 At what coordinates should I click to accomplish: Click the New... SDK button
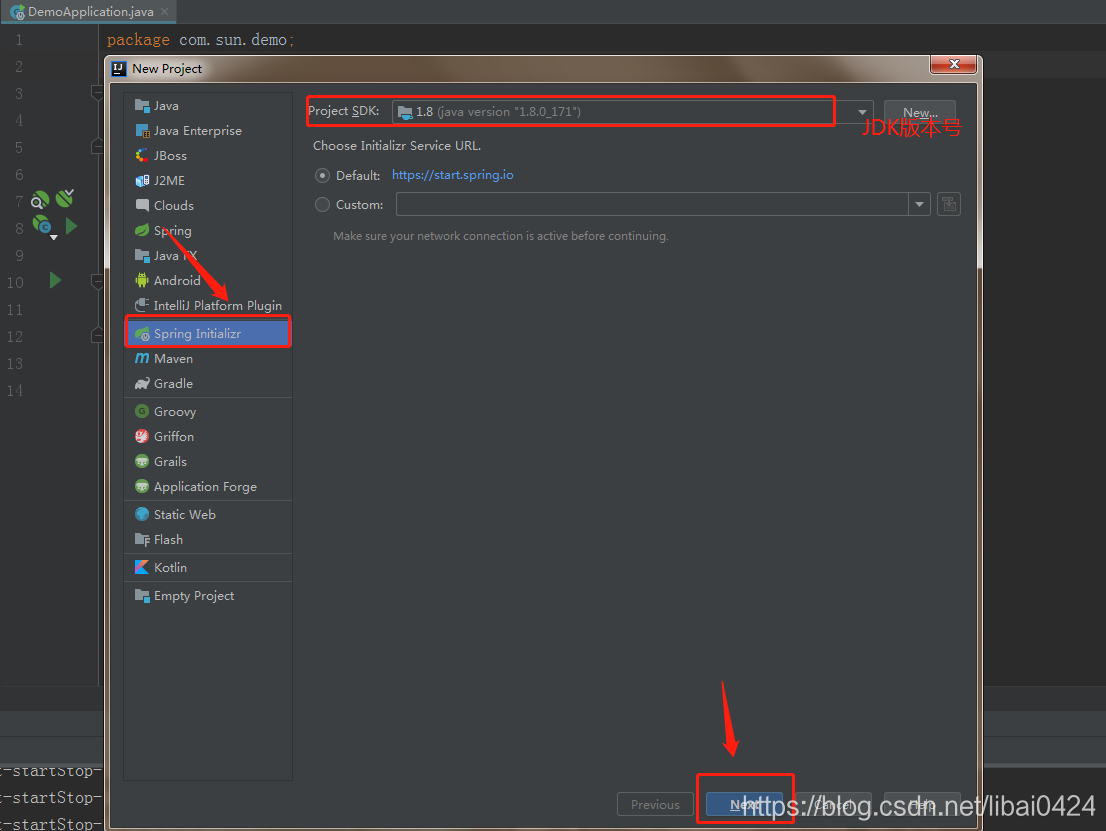coord(920,113)
